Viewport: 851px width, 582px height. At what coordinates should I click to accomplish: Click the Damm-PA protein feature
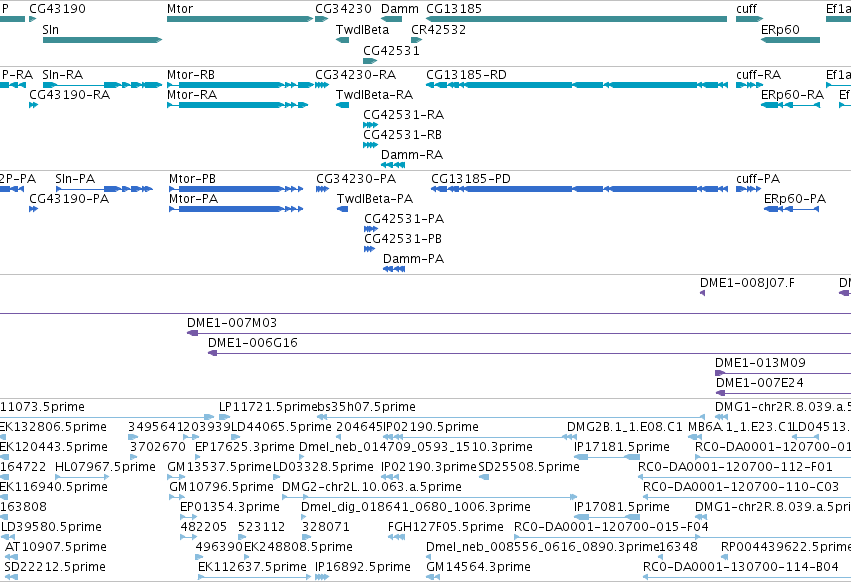(x=394, y=269)
